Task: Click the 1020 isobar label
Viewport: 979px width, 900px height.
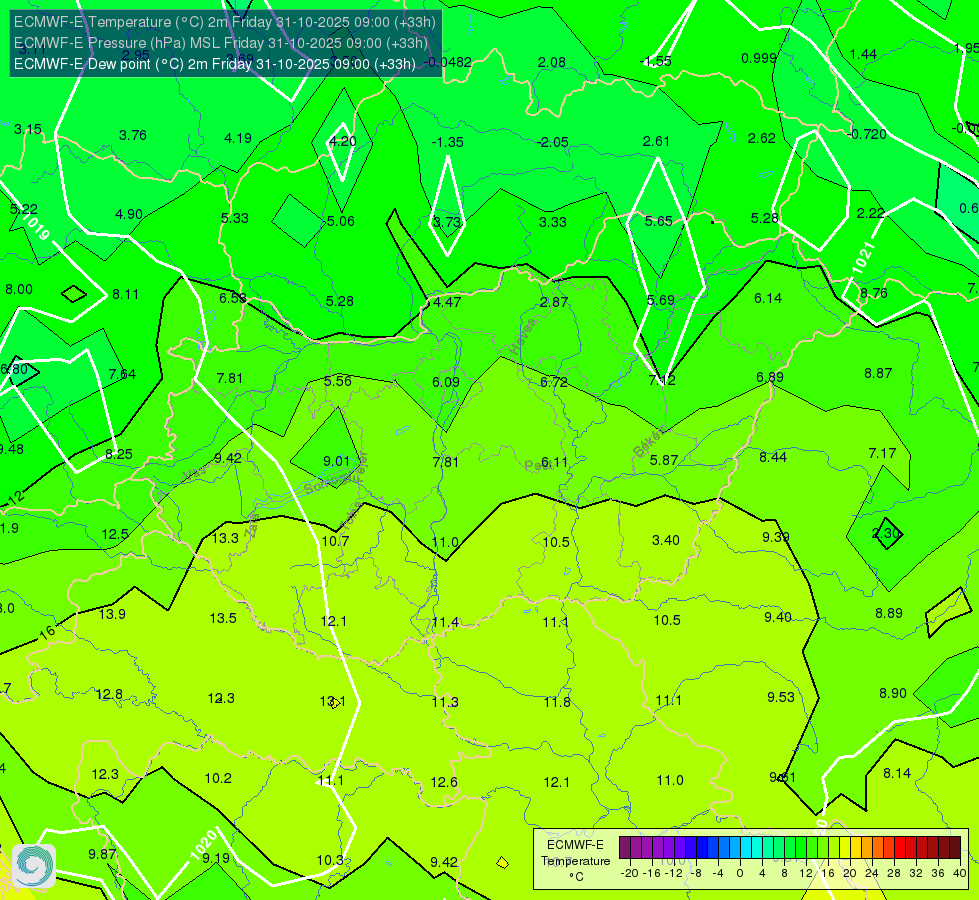Action: (203, 844)
